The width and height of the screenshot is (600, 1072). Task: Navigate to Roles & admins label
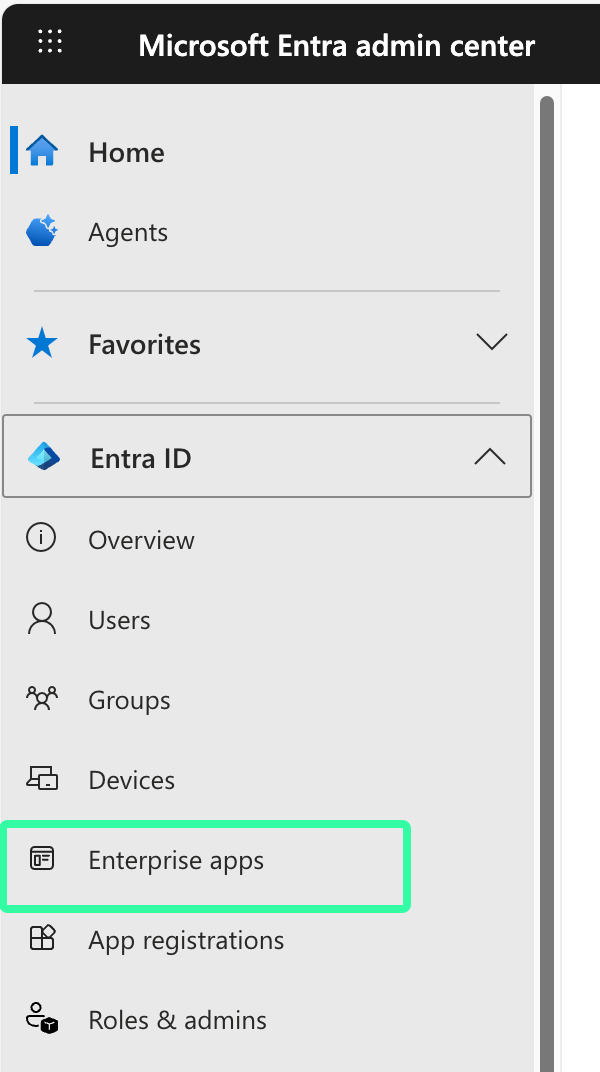[177, 1020]
